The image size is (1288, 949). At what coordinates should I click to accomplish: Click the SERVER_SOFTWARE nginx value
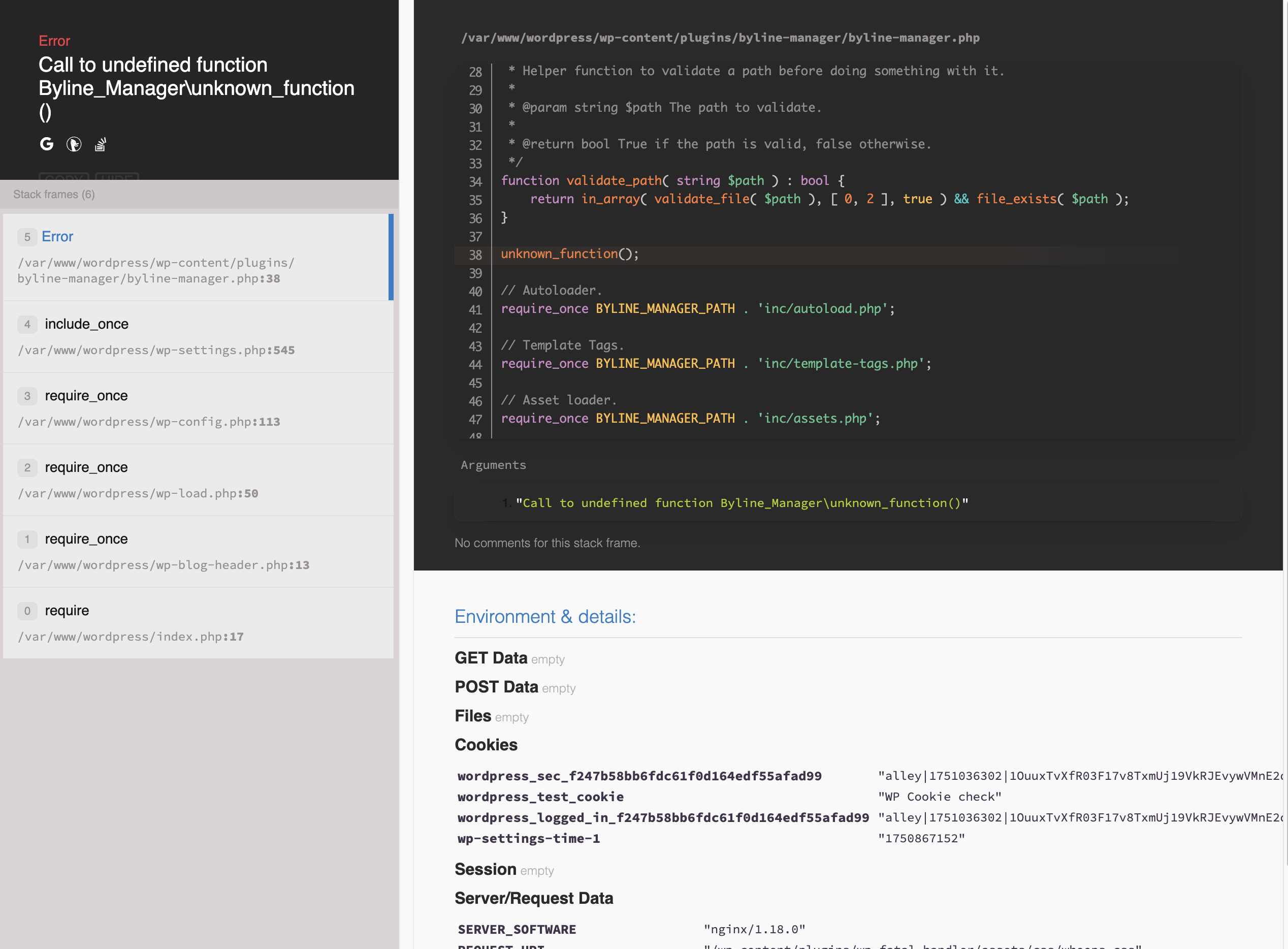[x=754, y=929]
